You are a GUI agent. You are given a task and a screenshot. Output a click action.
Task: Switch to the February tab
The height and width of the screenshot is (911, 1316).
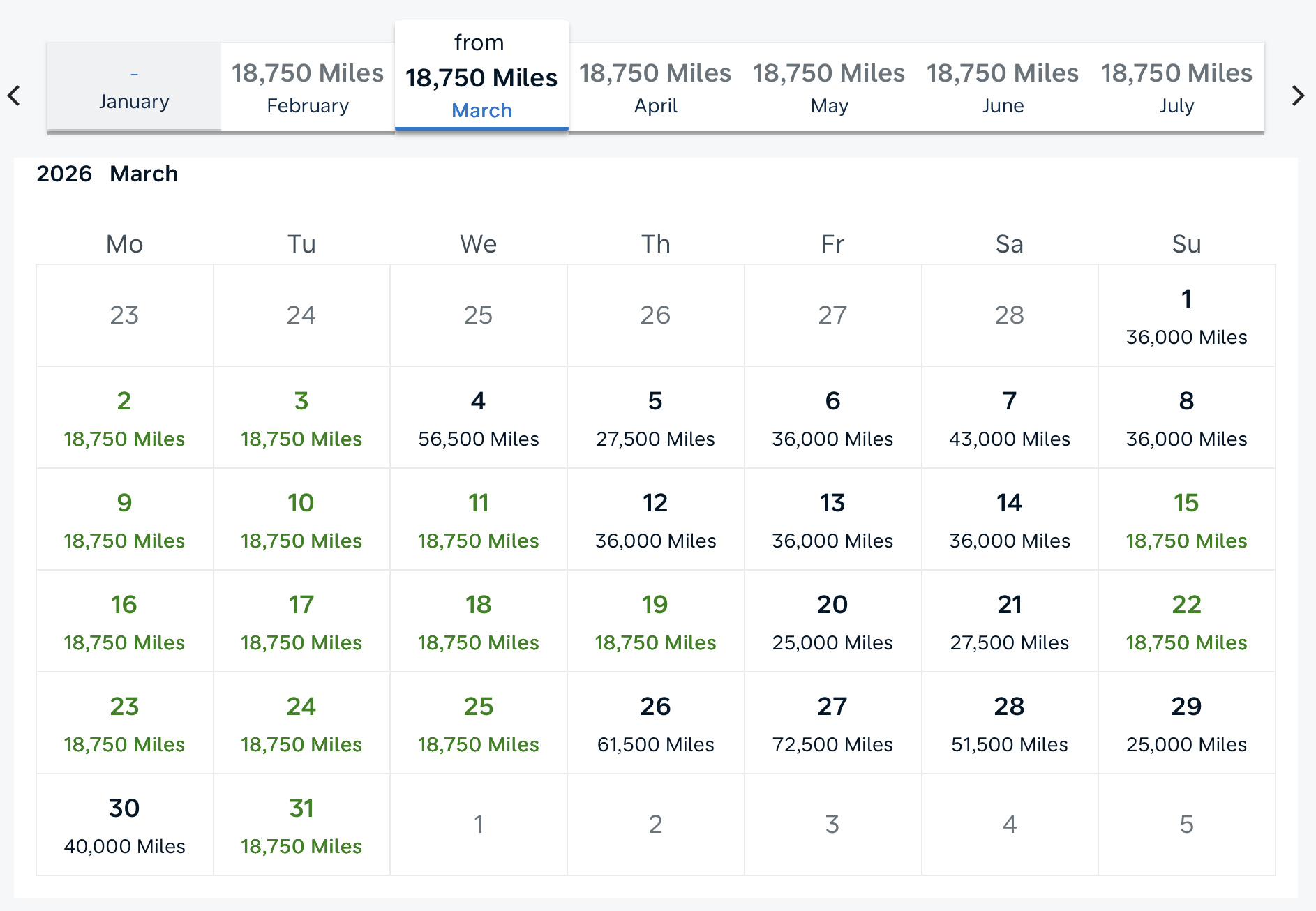(x=308, y=88)
